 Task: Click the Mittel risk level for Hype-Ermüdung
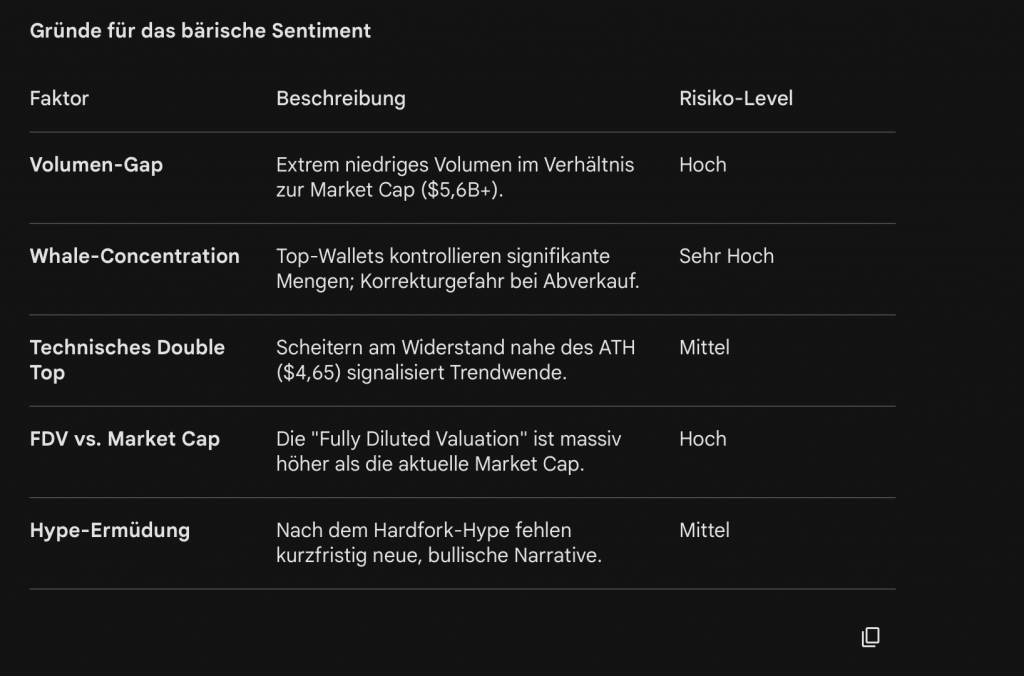704,530
